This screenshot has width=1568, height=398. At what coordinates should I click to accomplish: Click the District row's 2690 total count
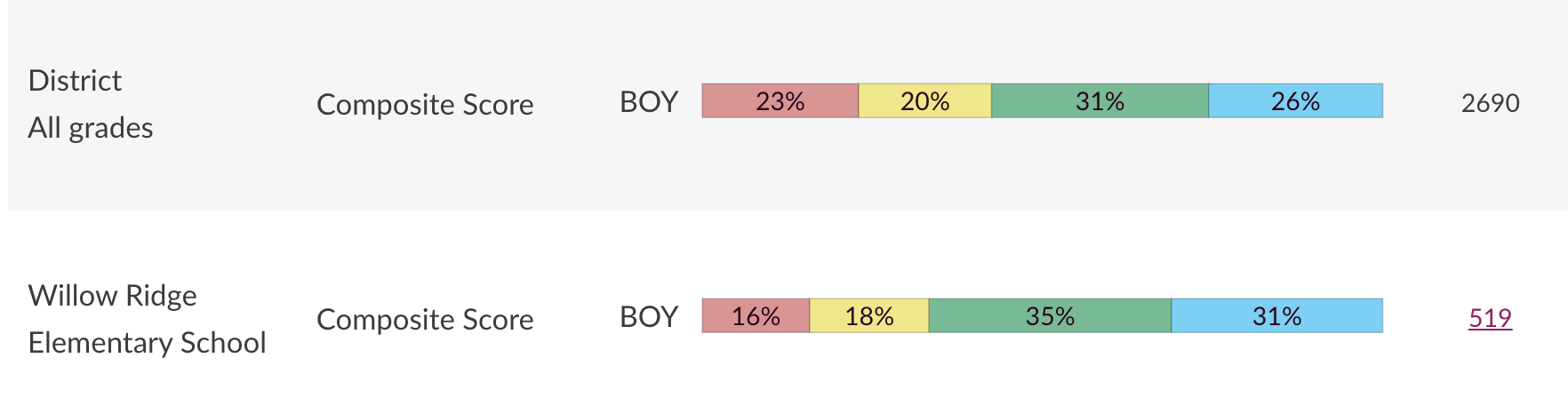click(1490, 103)
